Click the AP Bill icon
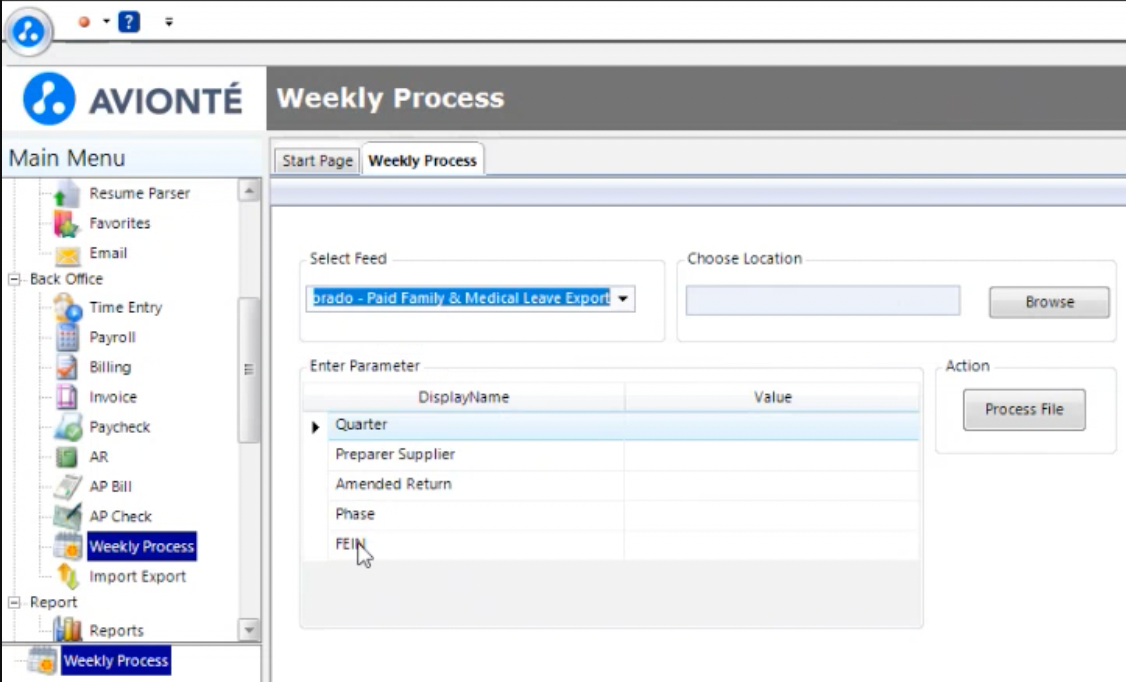 click(67, 487)
